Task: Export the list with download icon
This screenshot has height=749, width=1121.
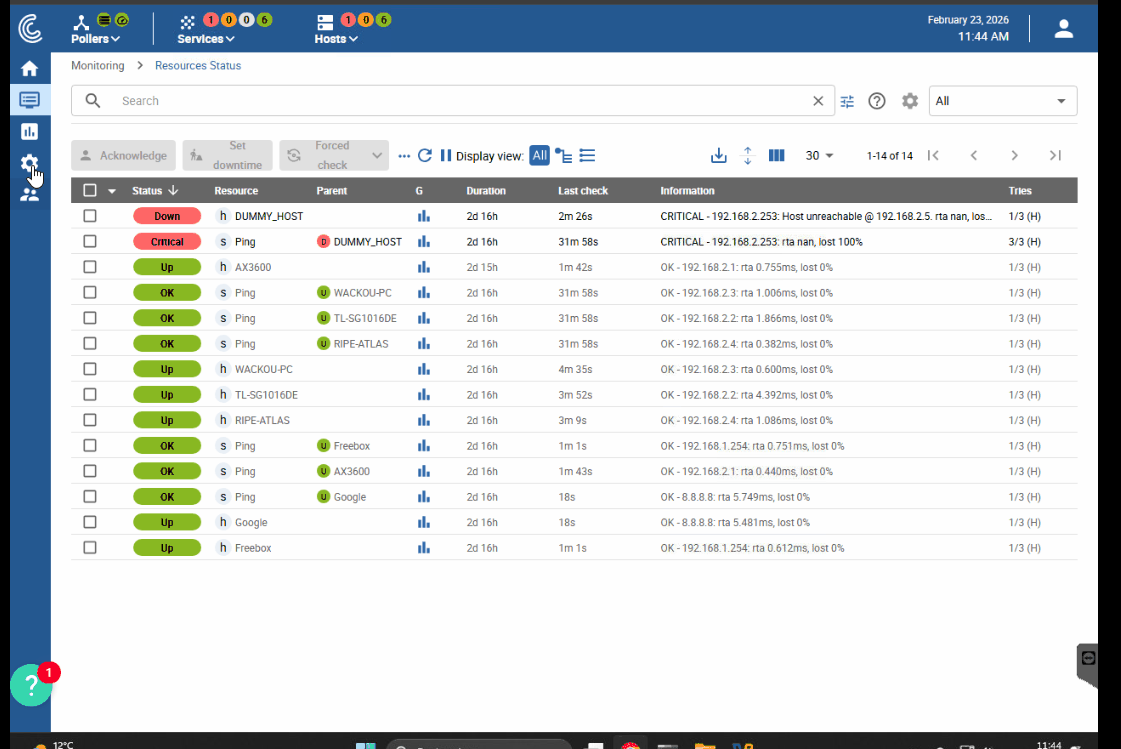Action: point(718,155)
